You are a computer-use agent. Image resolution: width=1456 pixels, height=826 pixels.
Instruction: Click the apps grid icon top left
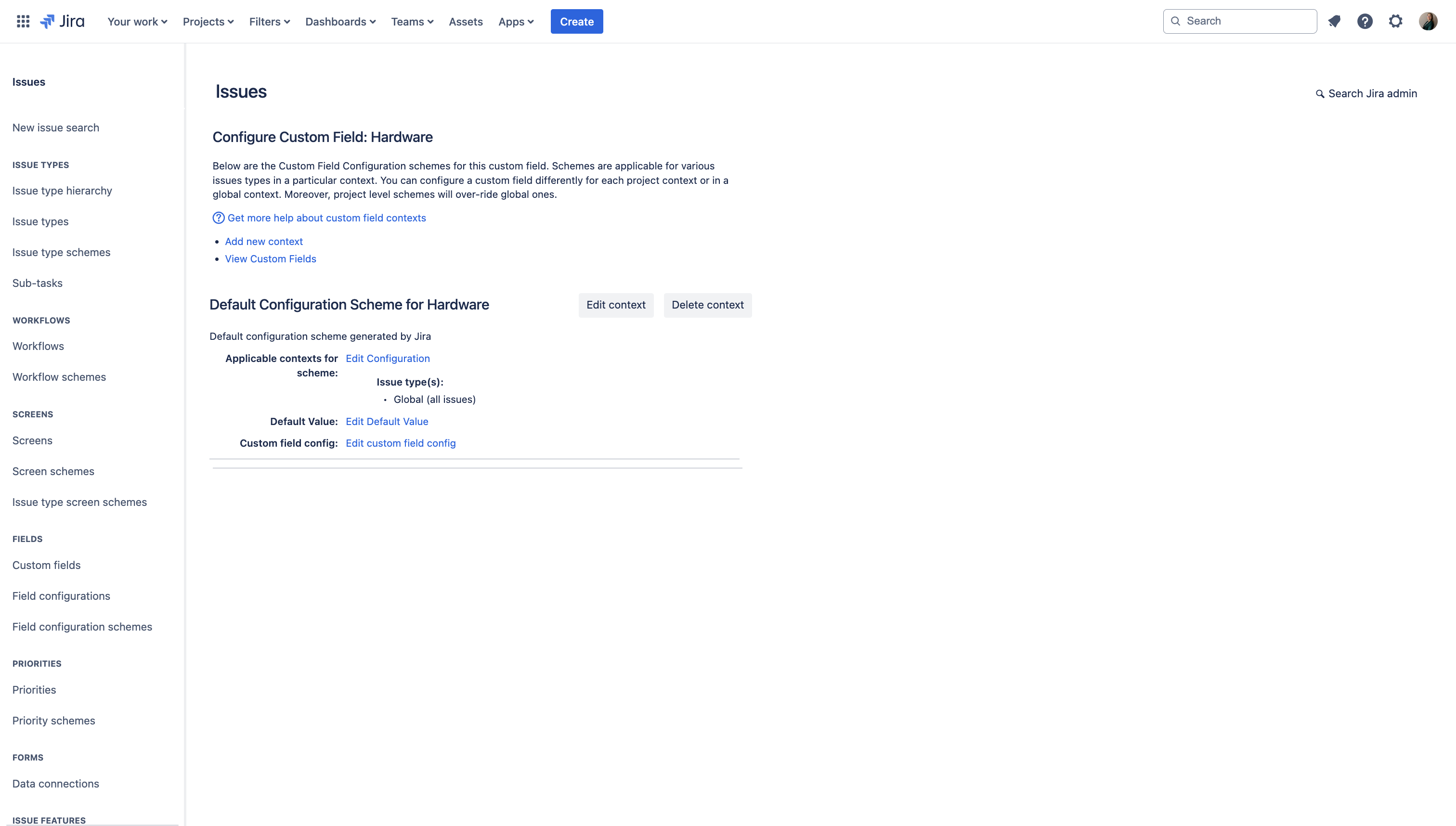pos(22,21)
